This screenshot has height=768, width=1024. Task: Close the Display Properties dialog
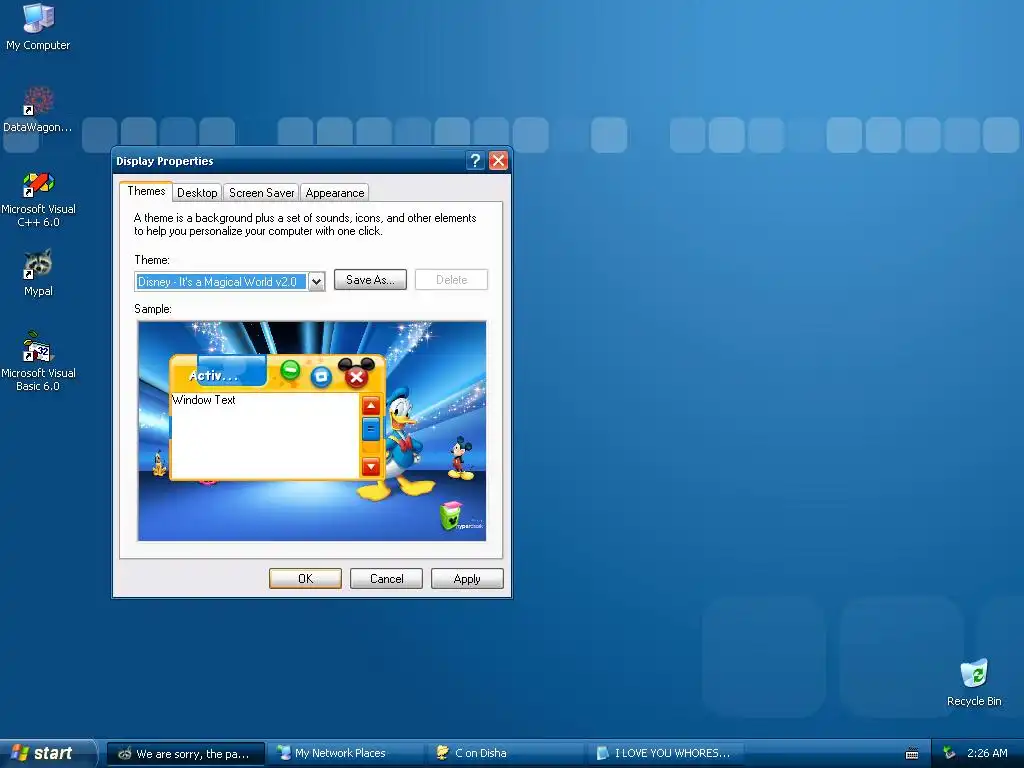pos(498,161)
